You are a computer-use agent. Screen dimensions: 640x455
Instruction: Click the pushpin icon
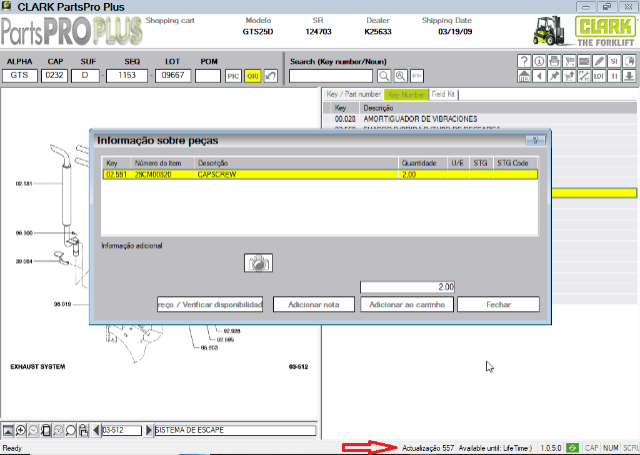pos(554,76)
